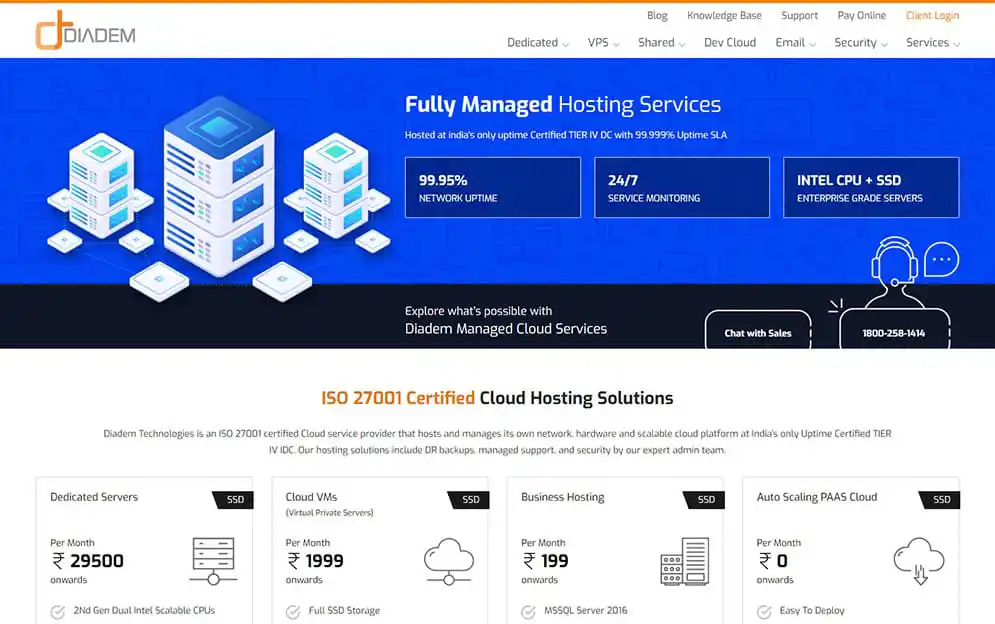995x624 pixels.
Task: Open the Blog link
Action: (657, 15)
